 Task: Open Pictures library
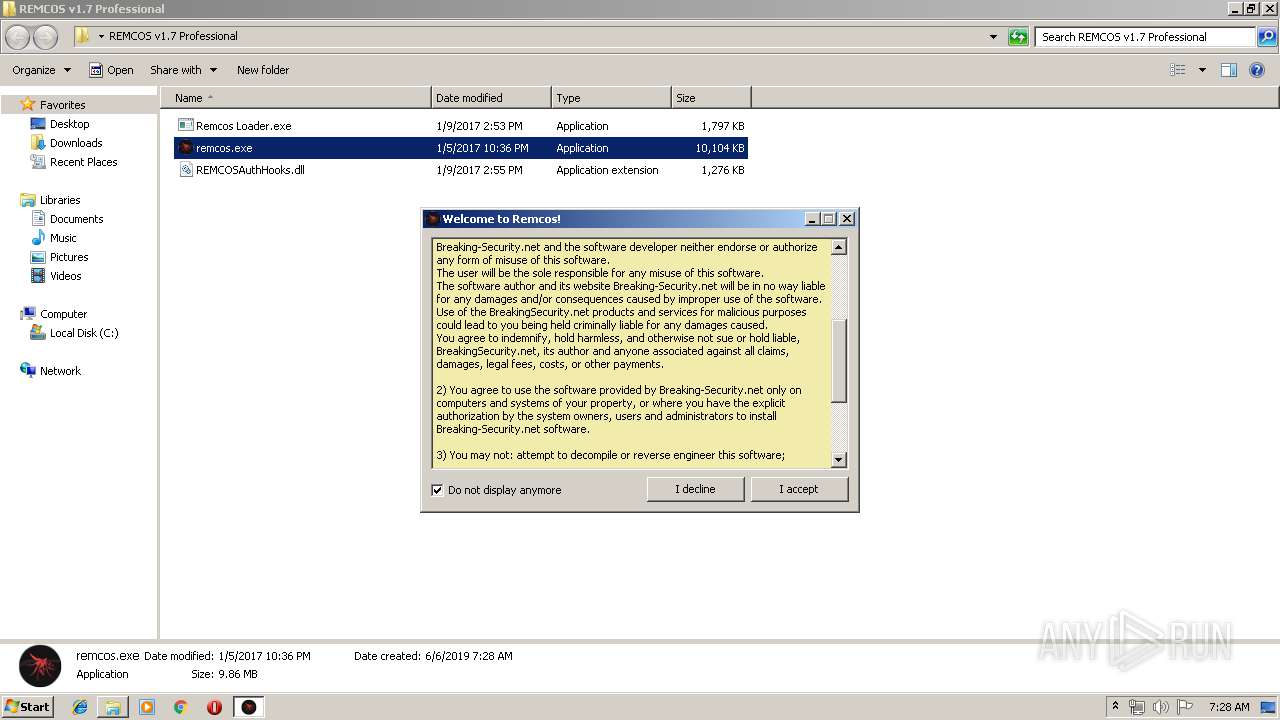(69, 257)
